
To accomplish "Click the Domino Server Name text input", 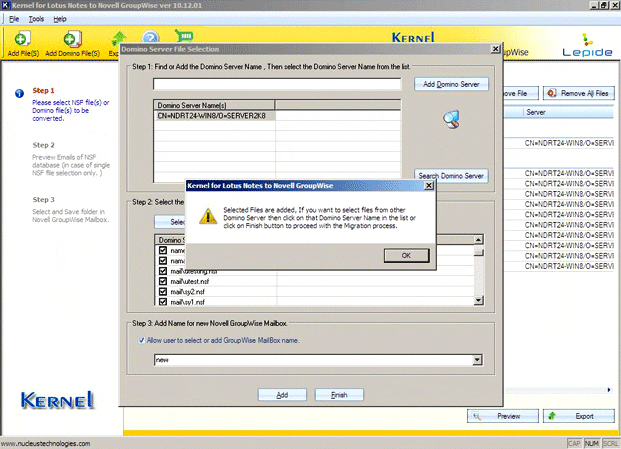I will pyautogui.click(x=277, y=84).
